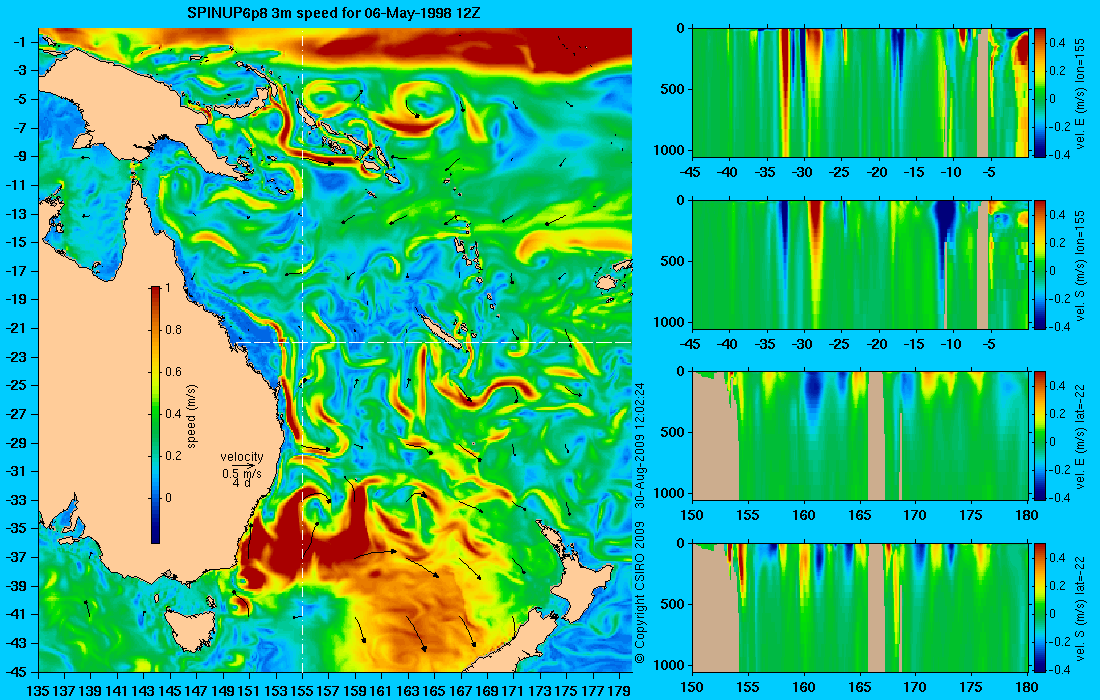Click the "vel. S (m/s) lon=155" label
1100x700 pixels.
pos(1080,264)
